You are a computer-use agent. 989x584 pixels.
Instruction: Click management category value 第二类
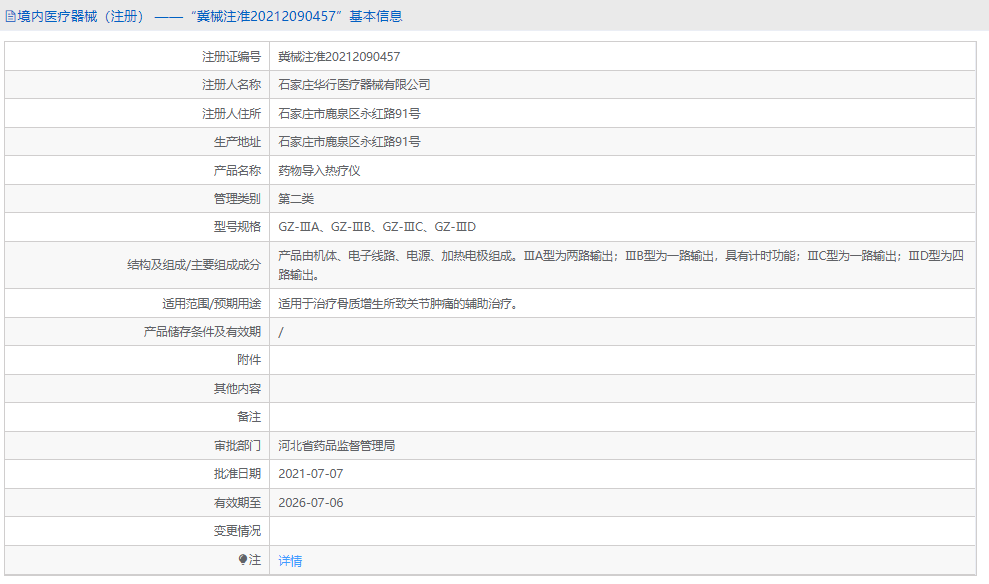pyautogui.click(x=296, y=199)
